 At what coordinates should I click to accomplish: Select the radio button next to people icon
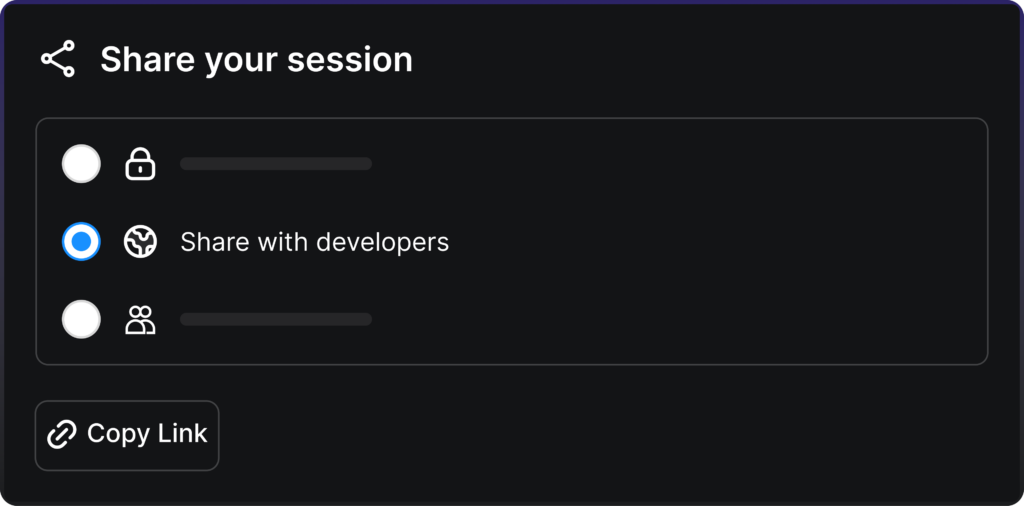pos(81,320)
